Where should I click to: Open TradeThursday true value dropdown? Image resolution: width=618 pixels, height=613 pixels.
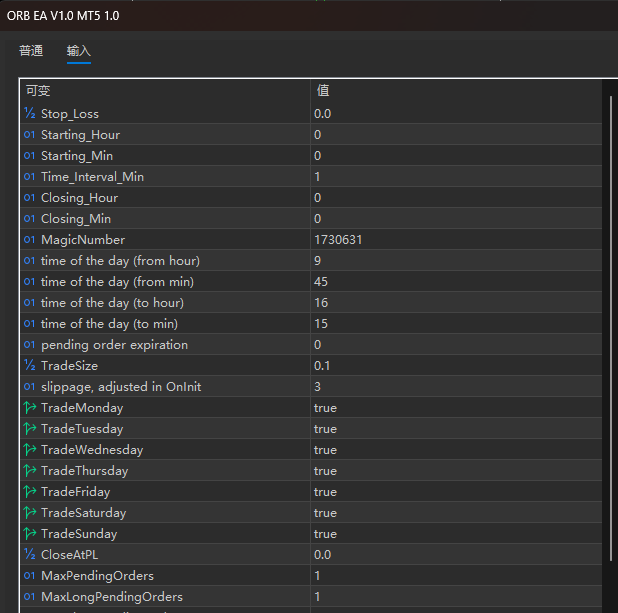coord(456,470)
